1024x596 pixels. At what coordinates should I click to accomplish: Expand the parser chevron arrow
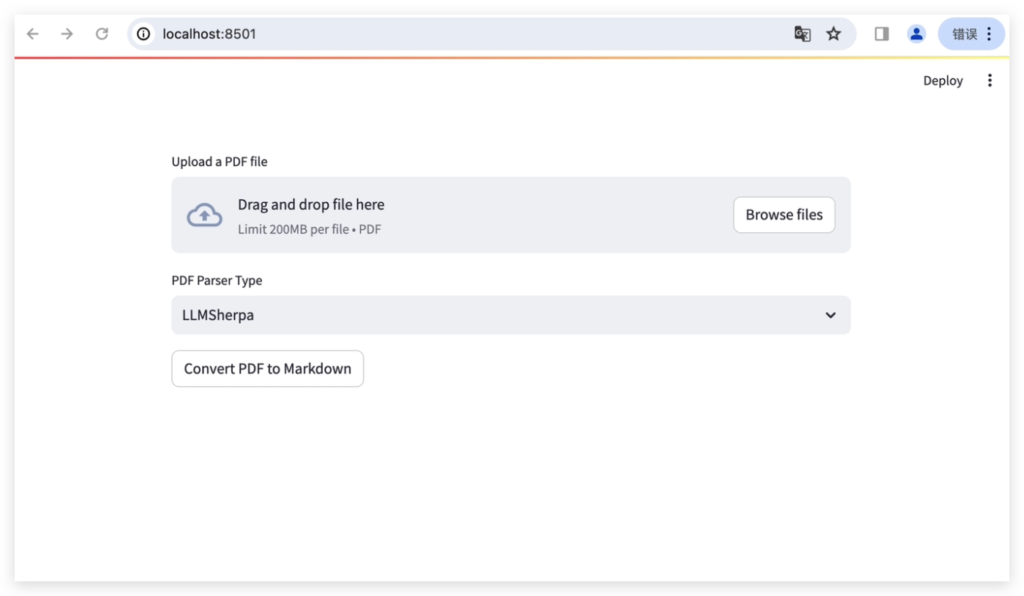(x=830, y=315)
